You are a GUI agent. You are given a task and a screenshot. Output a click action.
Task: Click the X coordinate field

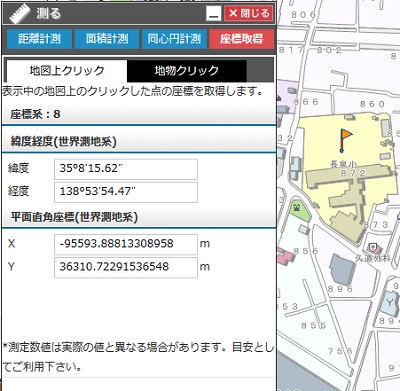[126, 244]
